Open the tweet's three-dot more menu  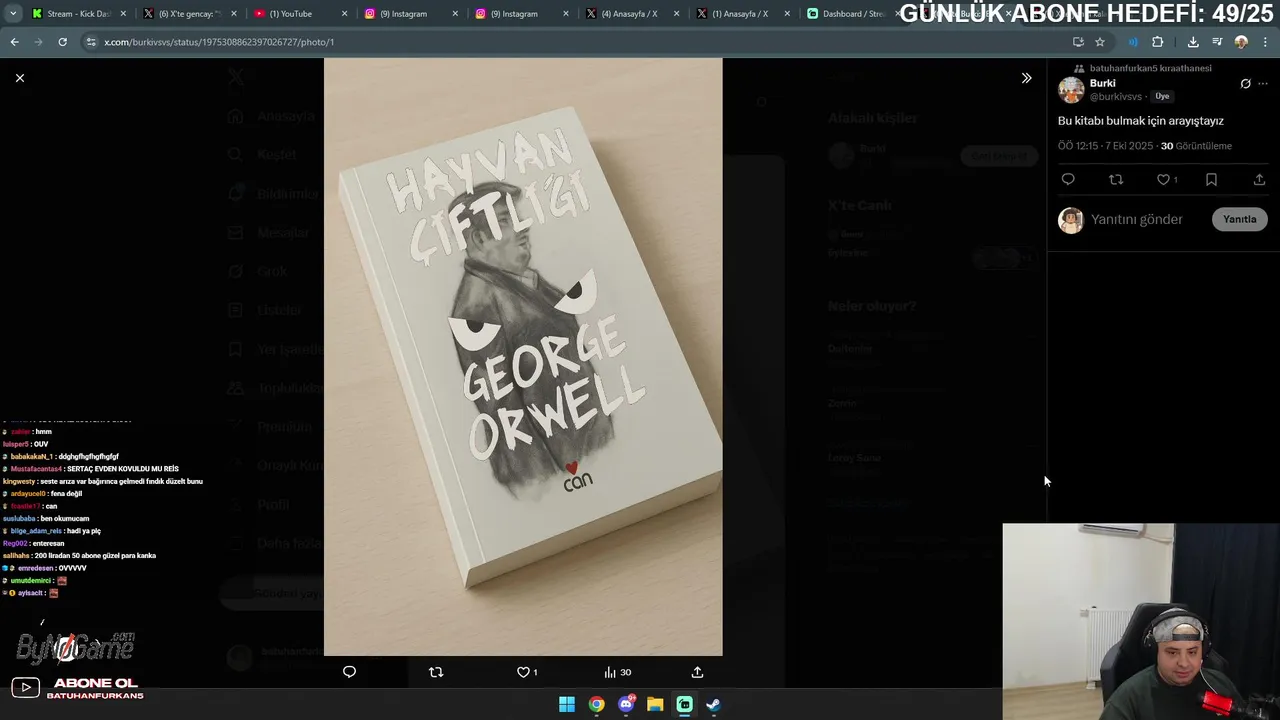(1265, 84)
